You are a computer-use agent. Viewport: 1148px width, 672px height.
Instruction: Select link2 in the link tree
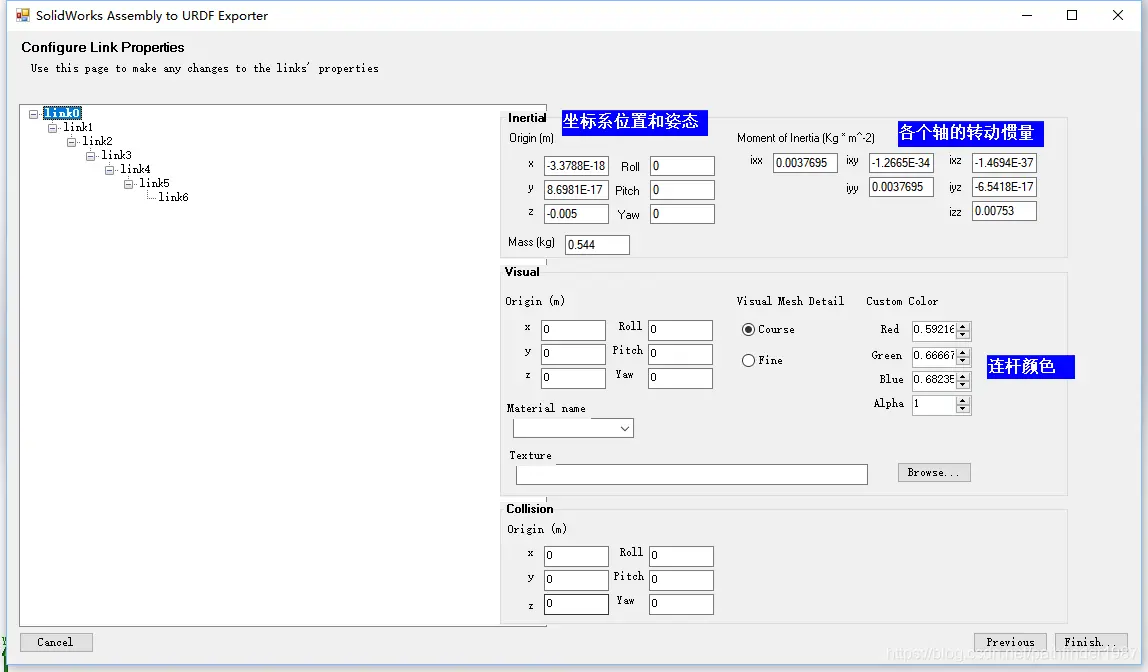[97, 141]
